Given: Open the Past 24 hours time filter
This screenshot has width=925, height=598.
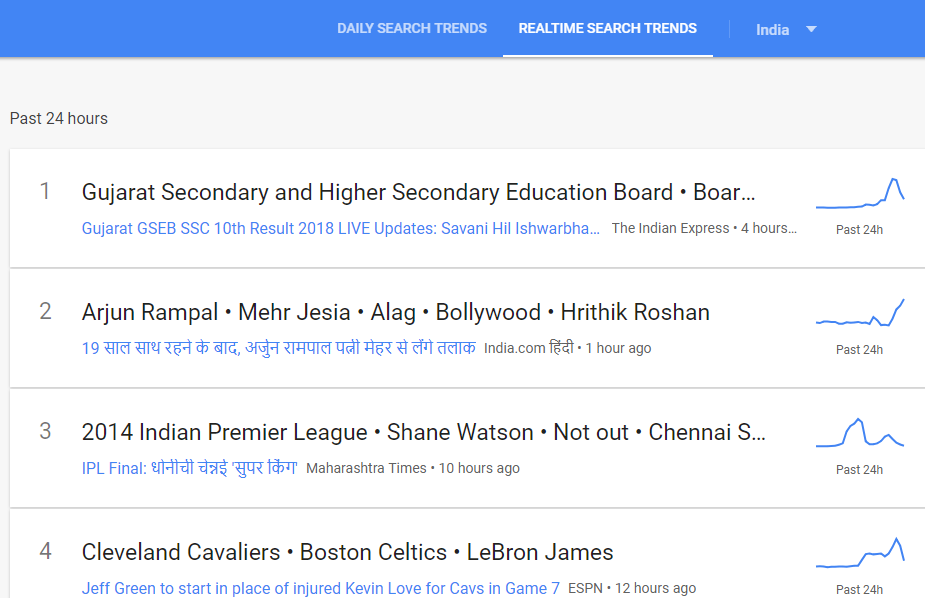Looking at the screenshot, I should click(58, 118).
